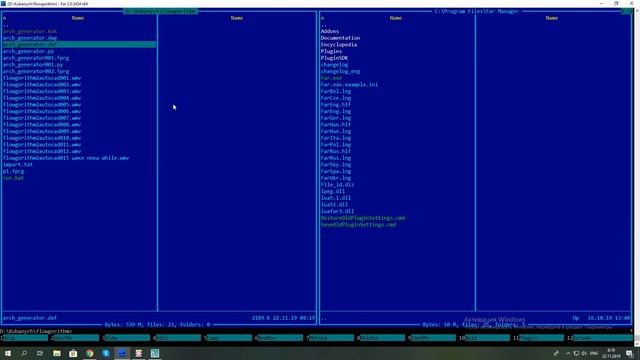Open the notification center icon

(x=630, y=353)
